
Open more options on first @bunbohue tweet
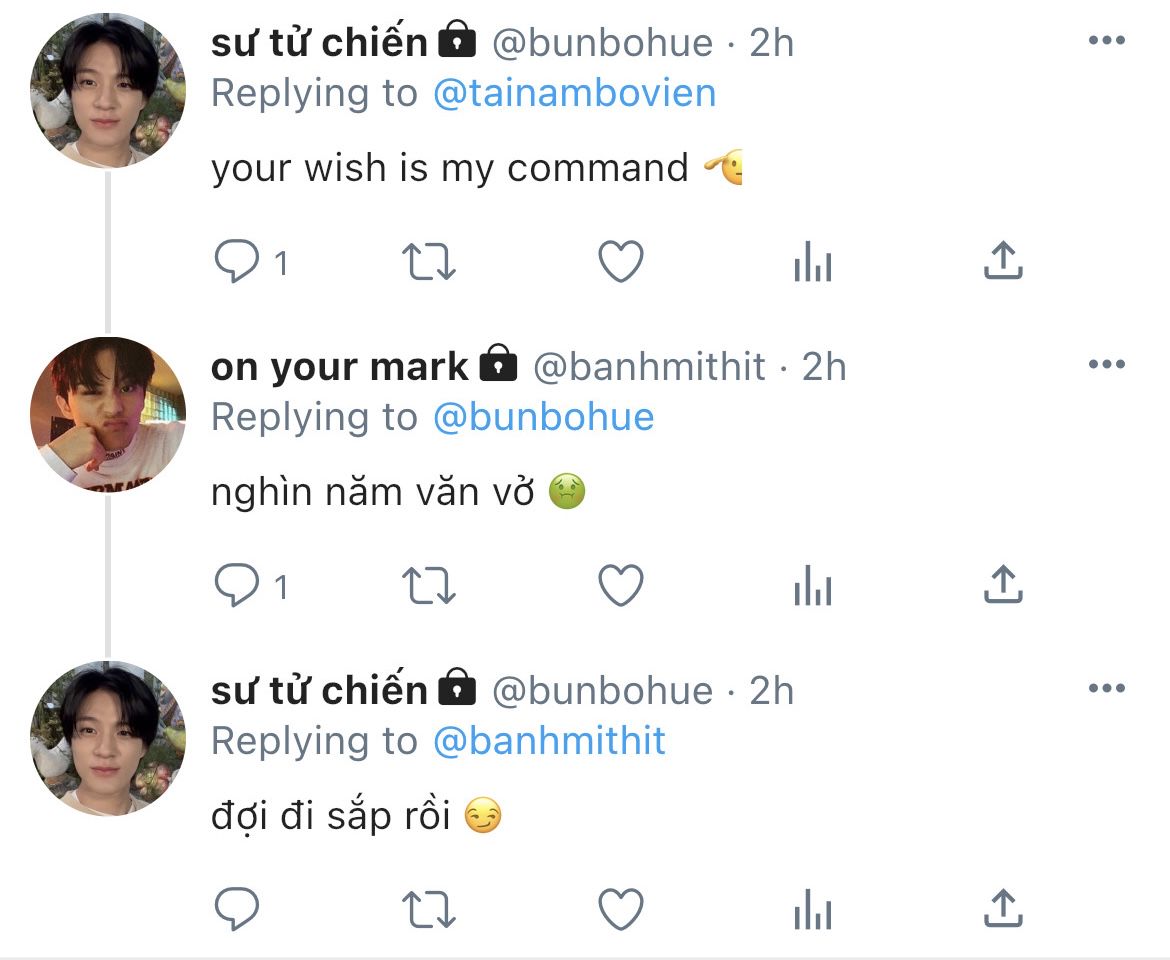click(1107, 40)
